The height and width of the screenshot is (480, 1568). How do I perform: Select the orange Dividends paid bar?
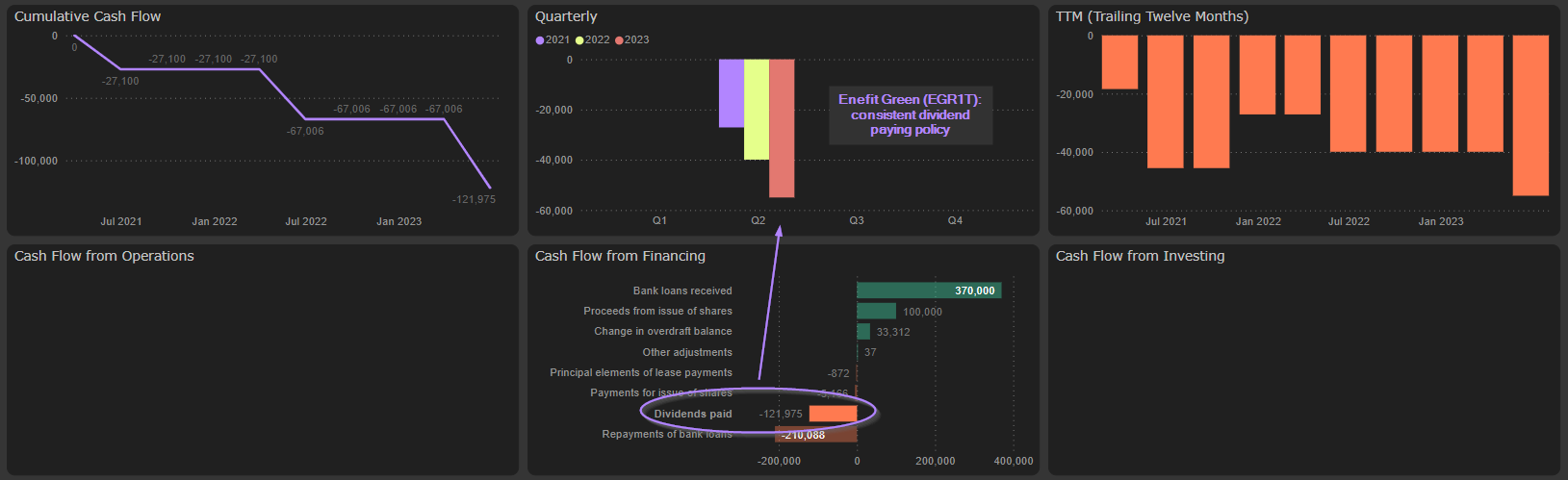[x=833, y=414]
